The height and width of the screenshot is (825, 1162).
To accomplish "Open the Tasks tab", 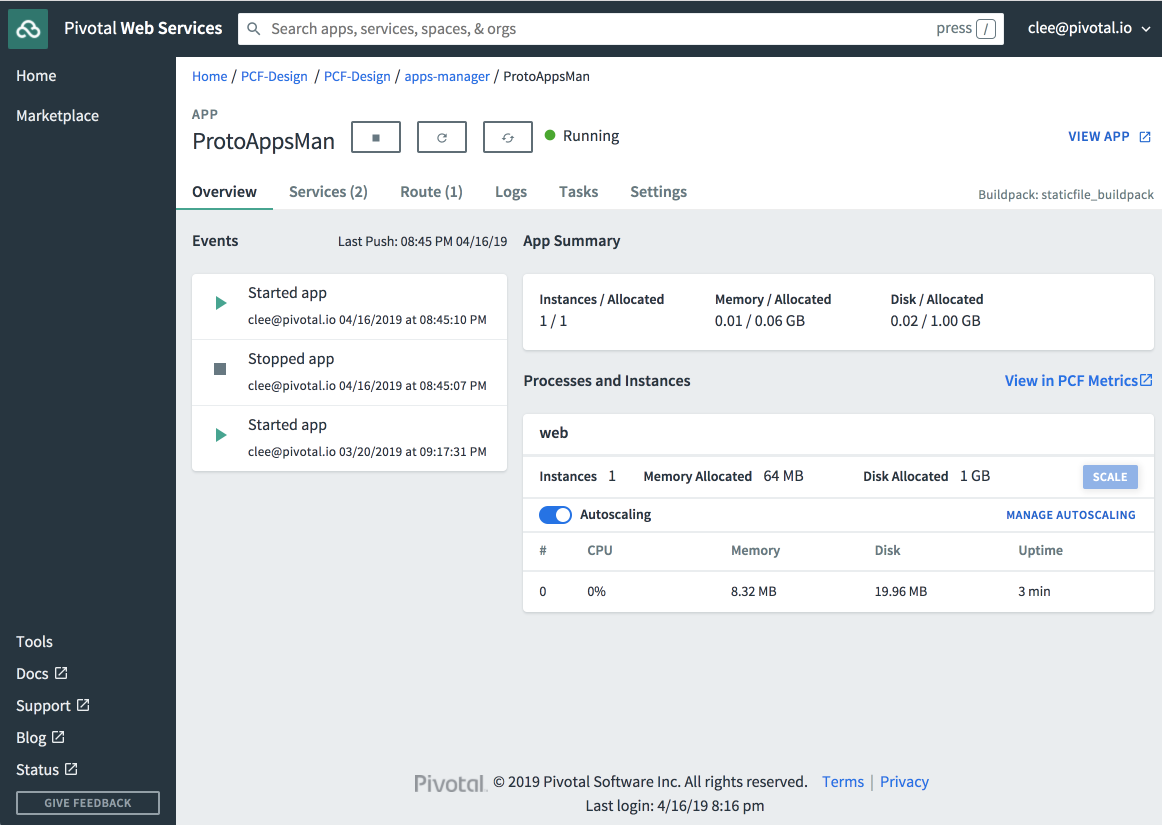I will pos(578,192).
